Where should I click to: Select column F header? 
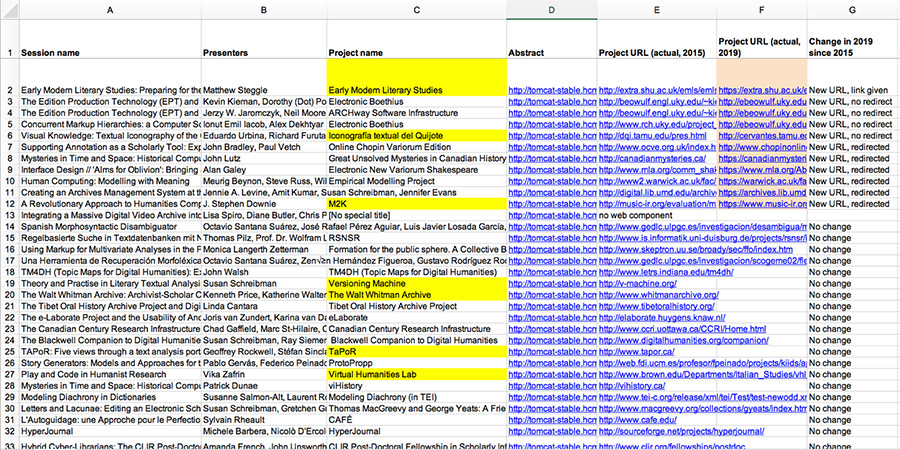[762, 10]
